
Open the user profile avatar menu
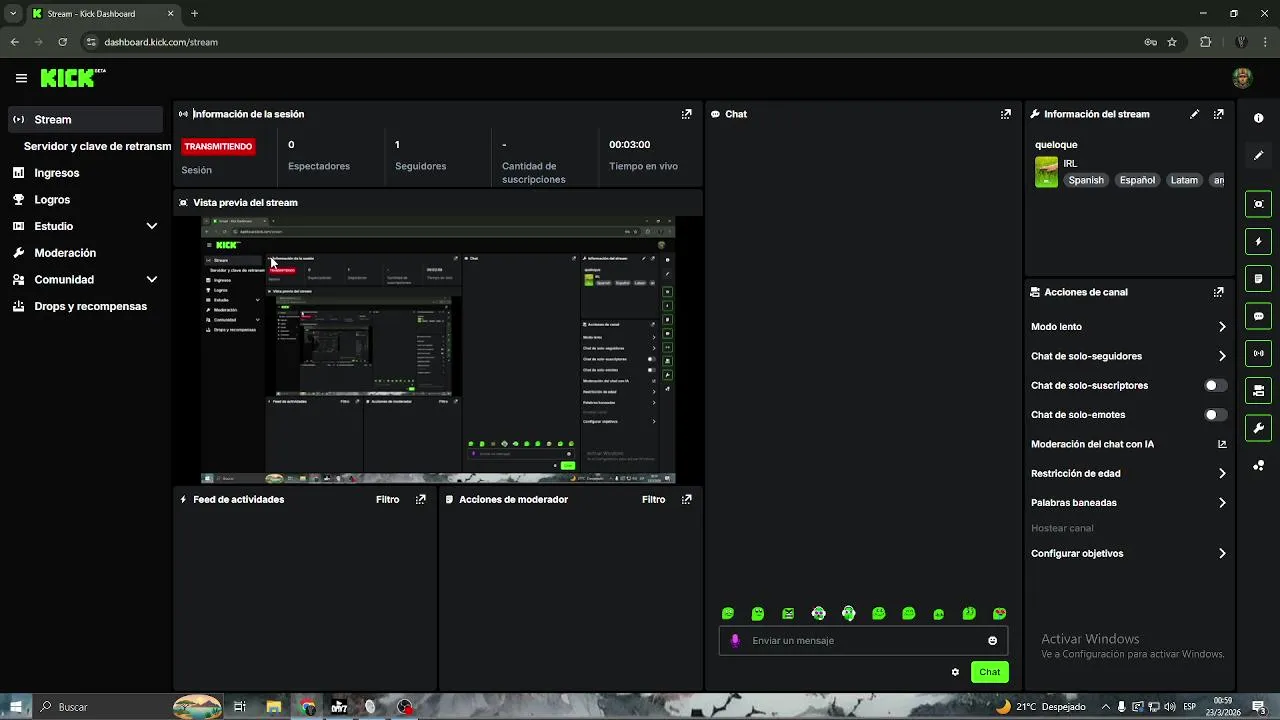[1242, 78]
